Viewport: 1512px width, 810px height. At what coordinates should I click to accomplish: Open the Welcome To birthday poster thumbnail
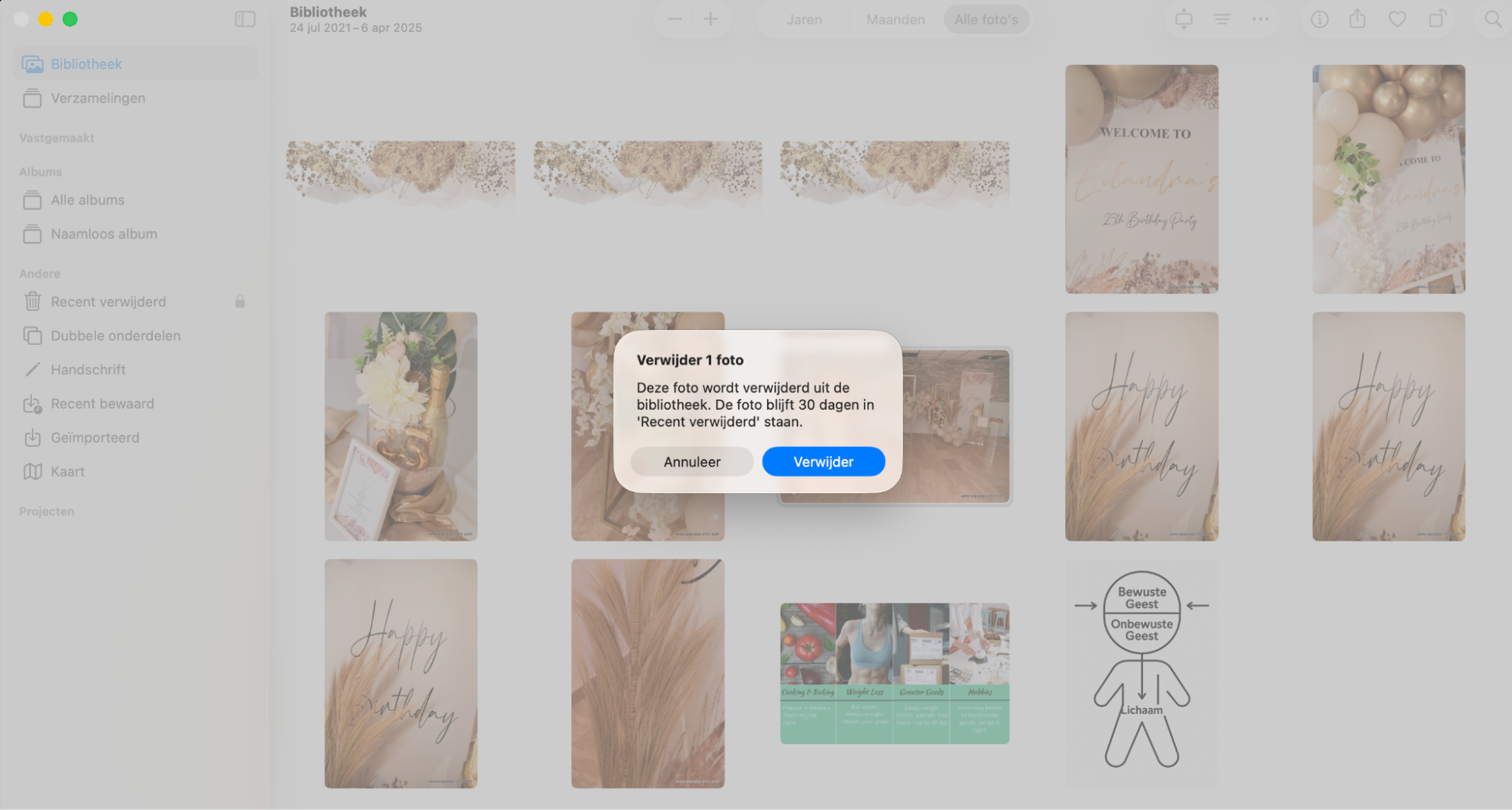click(x=1141, y=178)
